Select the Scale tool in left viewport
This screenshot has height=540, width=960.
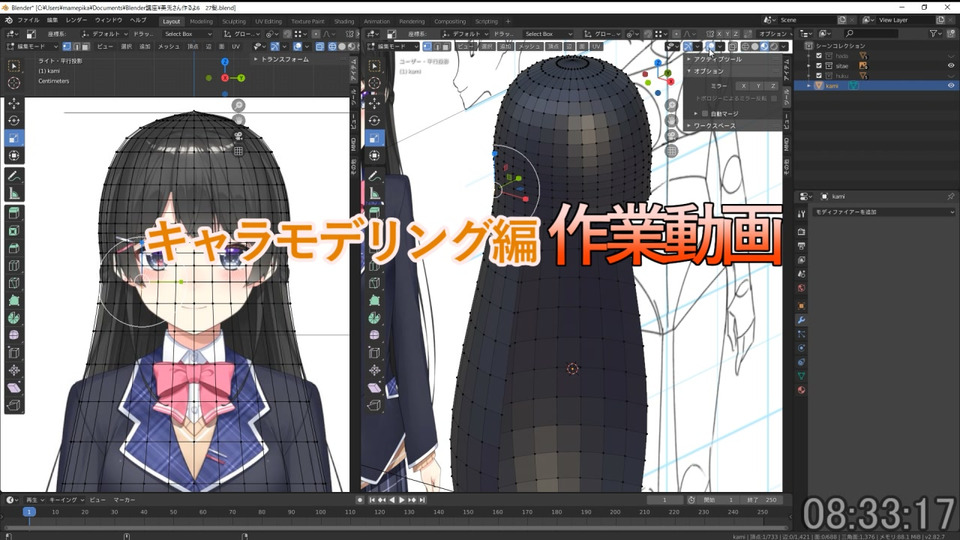coord(13,138)
